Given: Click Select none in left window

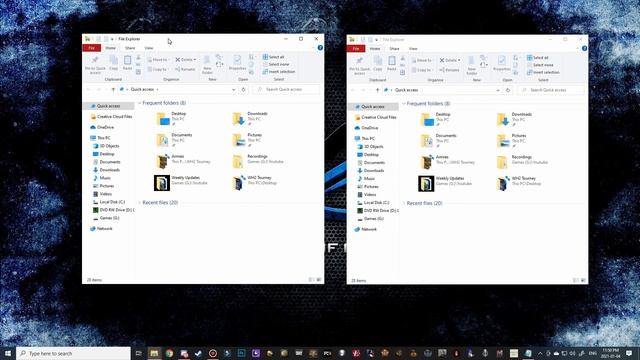Looking at the screenshot, I should point(276,64).
